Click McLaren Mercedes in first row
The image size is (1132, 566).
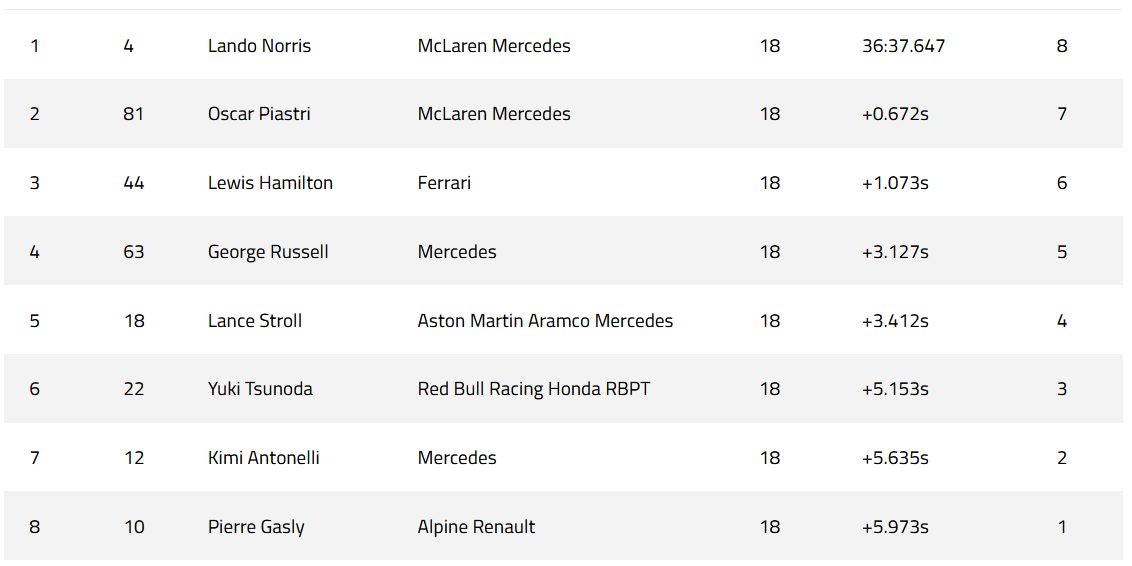[x=494, y=46]
